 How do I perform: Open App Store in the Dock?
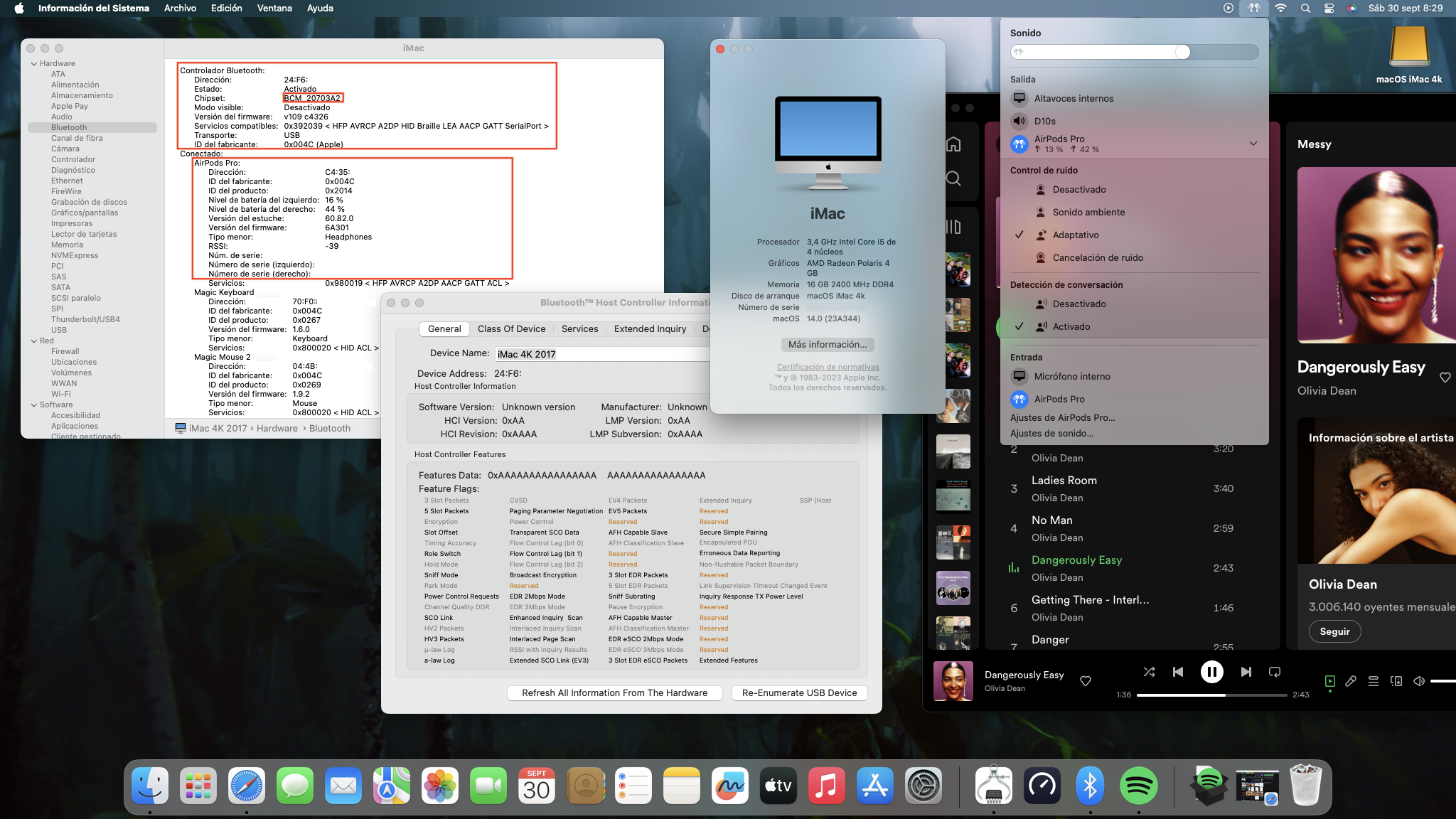875,786
